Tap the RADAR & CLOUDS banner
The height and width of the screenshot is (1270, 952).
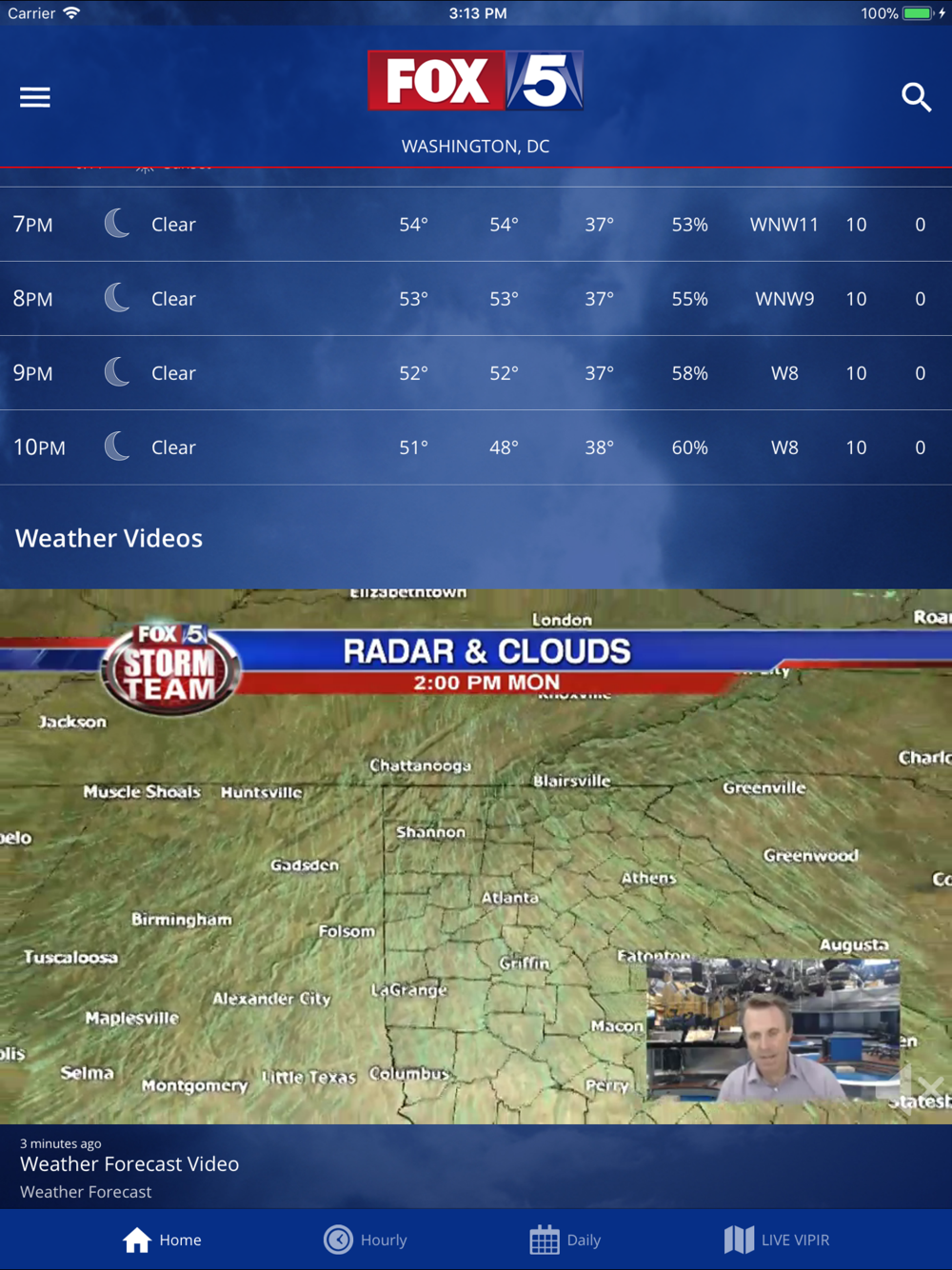point(486,651)
